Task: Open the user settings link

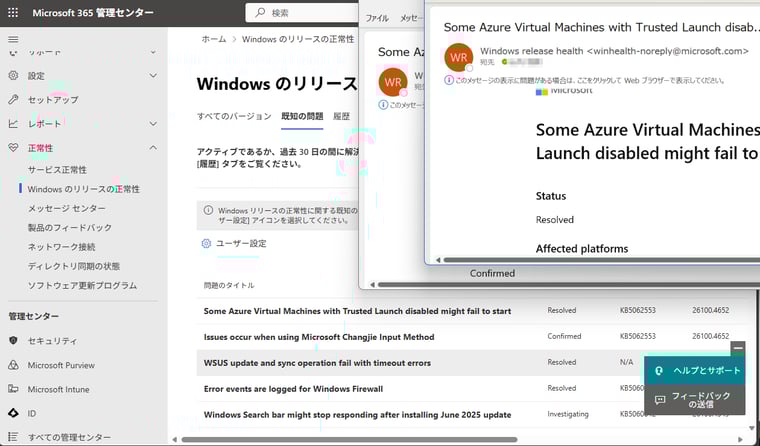Action: pos(241,243)
